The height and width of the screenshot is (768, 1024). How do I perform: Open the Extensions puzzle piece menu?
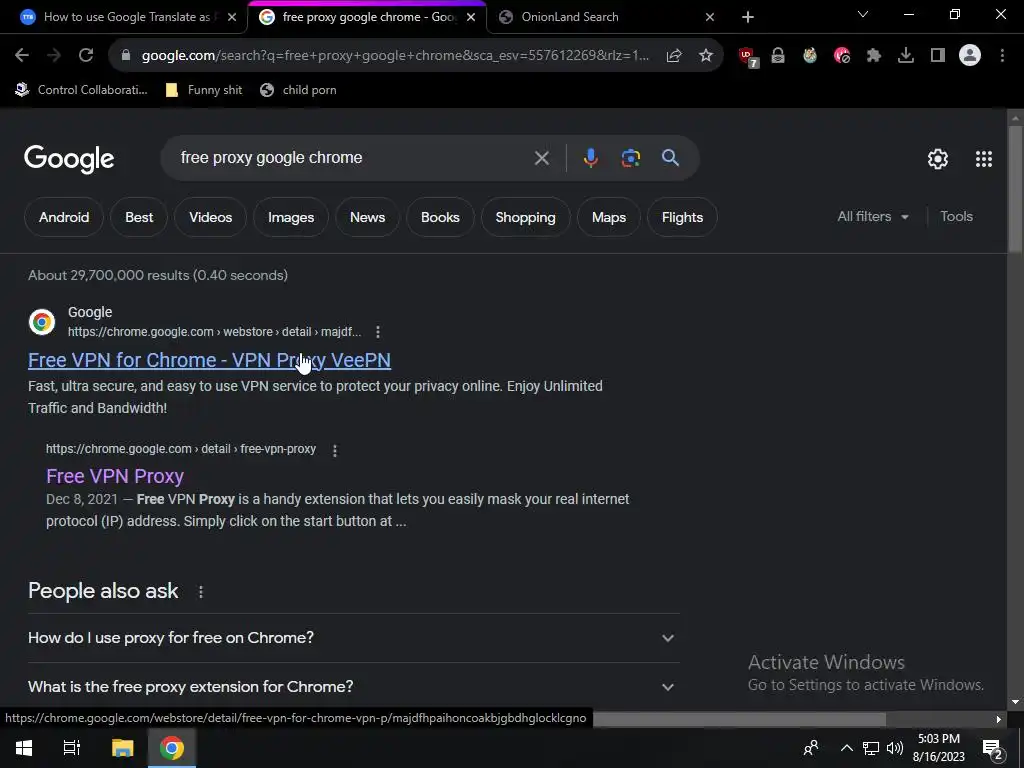pyautogui.click(x=874, y=56)
